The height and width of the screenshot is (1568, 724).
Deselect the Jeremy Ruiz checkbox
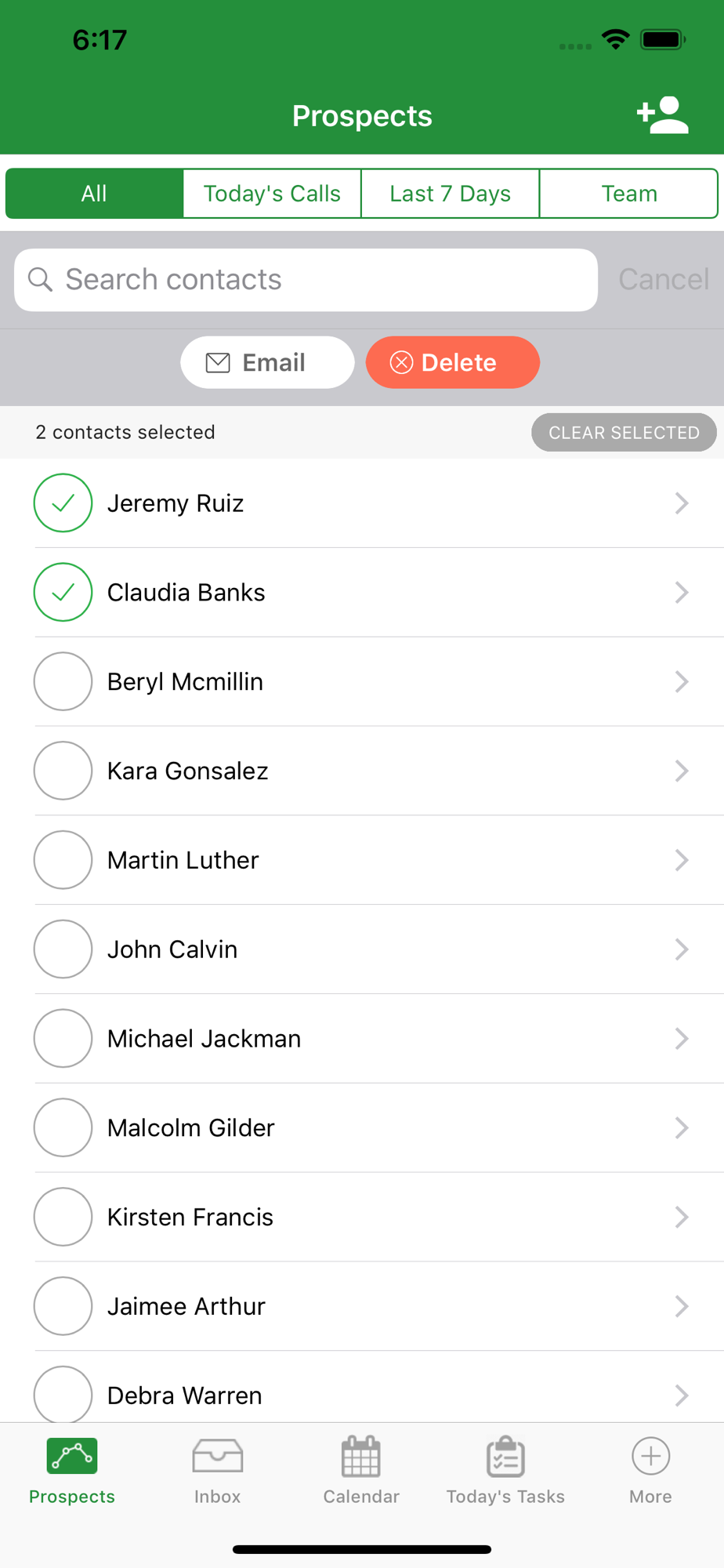pyautogui.click(x=63, y=503)
